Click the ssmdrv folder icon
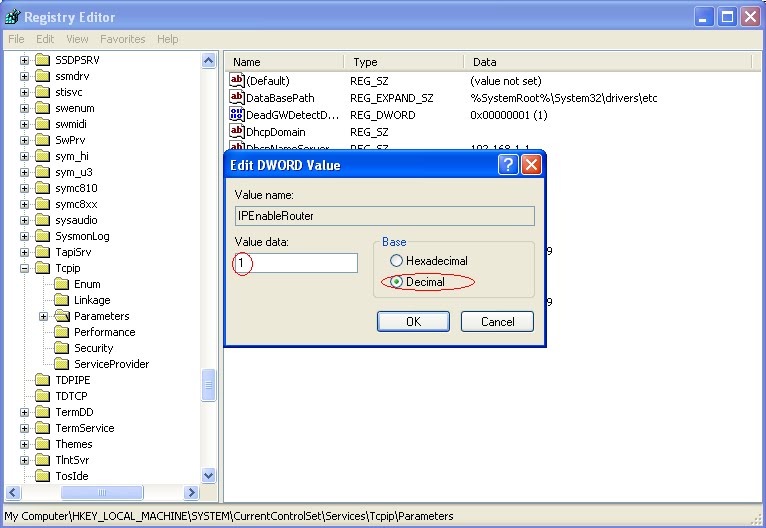Screen dimensions: 766x528 point(43,76)
